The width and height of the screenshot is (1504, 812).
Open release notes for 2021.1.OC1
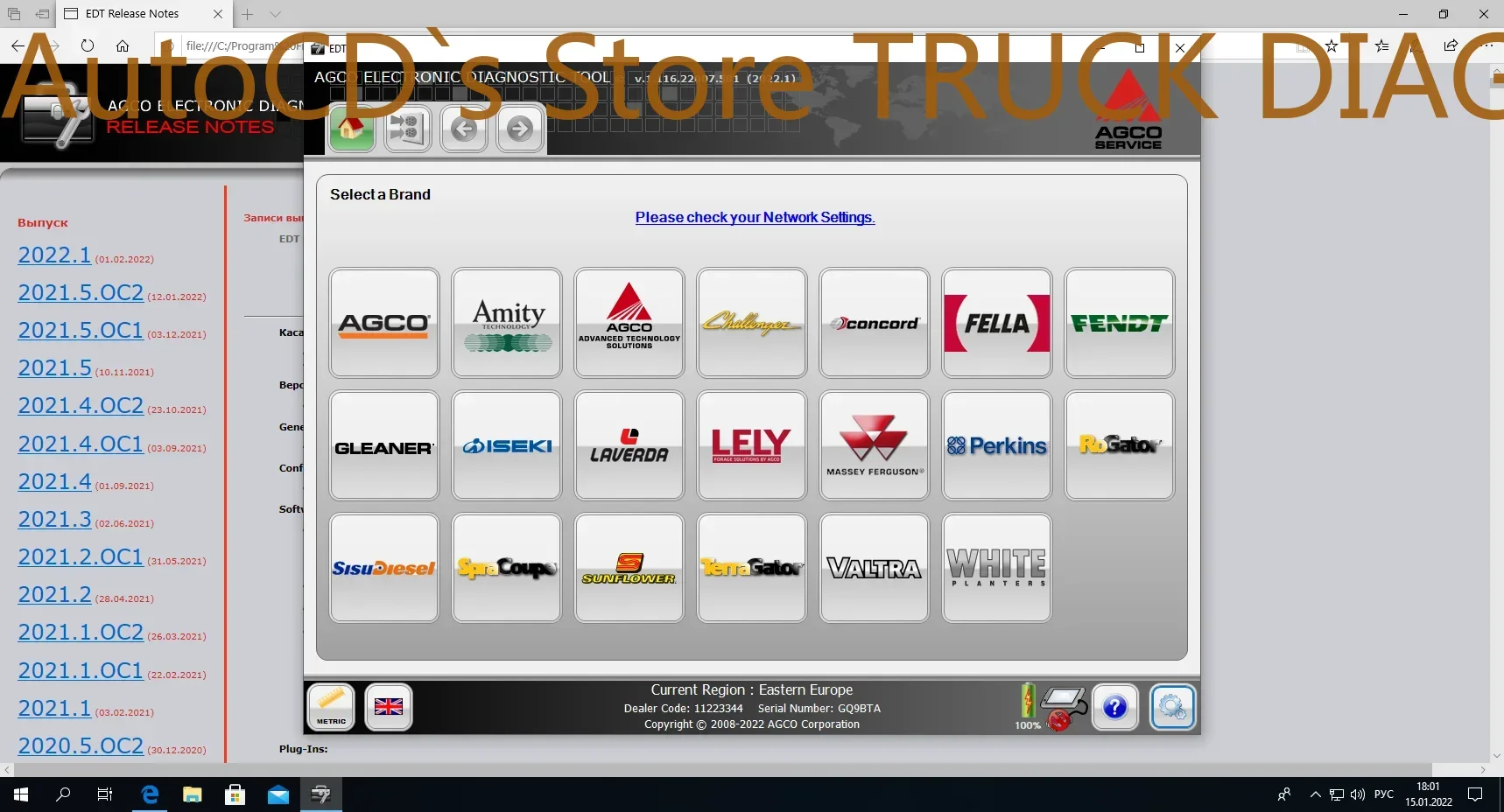[x=81, y=670]
